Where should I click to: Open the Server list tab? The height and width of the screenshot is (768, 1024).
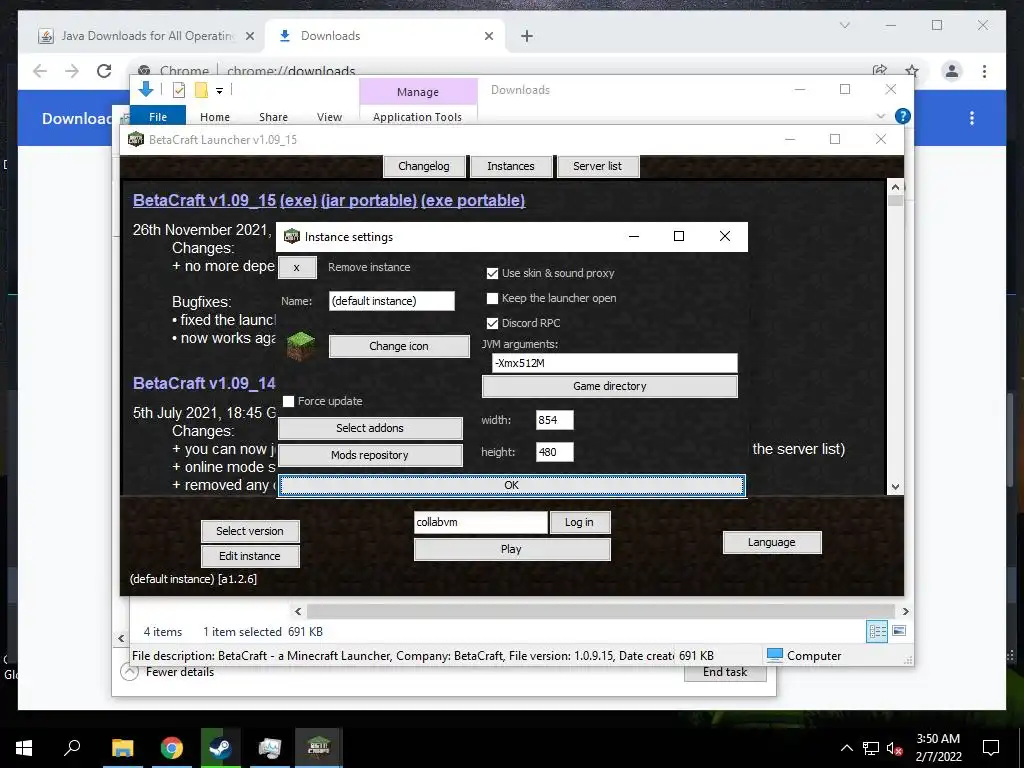coord(598,166)
